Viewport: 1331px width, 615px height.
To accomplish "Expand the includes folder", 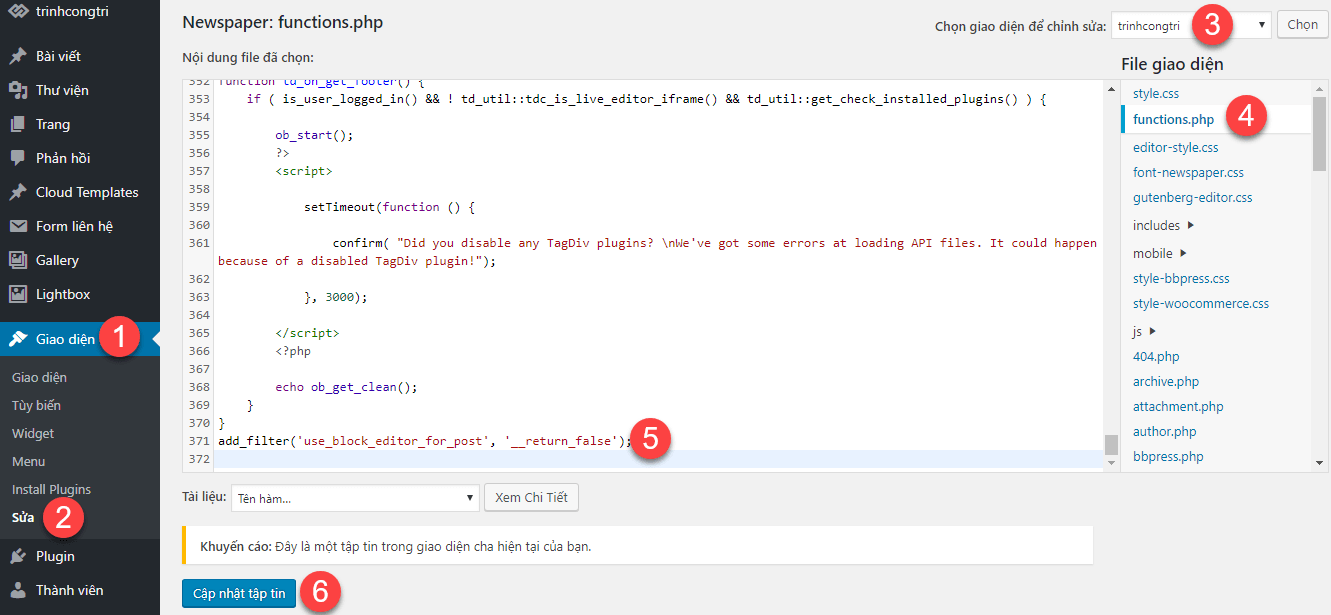I will 1164,225.
